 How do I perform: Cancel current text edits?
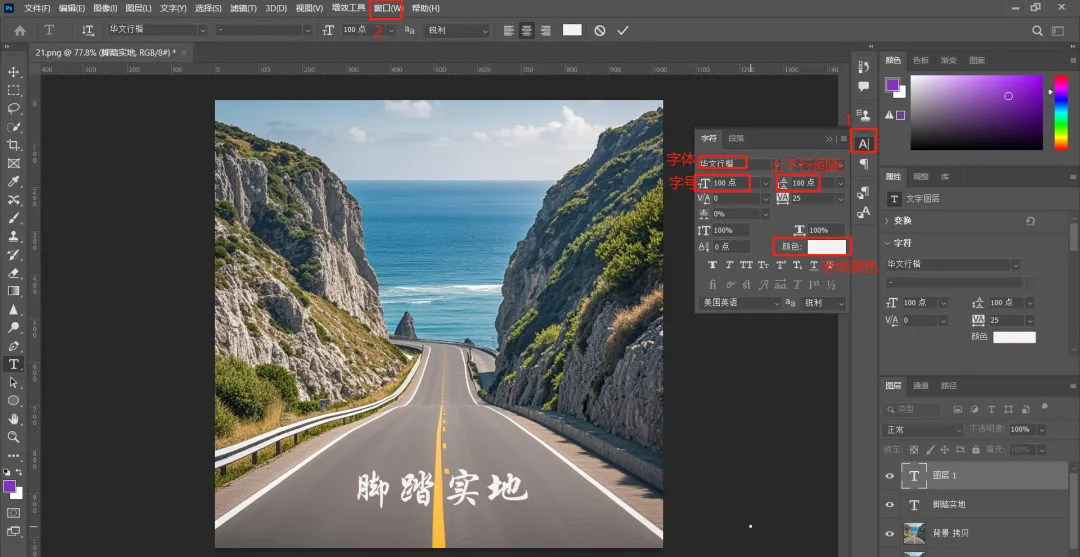click(x=600, y=31)
